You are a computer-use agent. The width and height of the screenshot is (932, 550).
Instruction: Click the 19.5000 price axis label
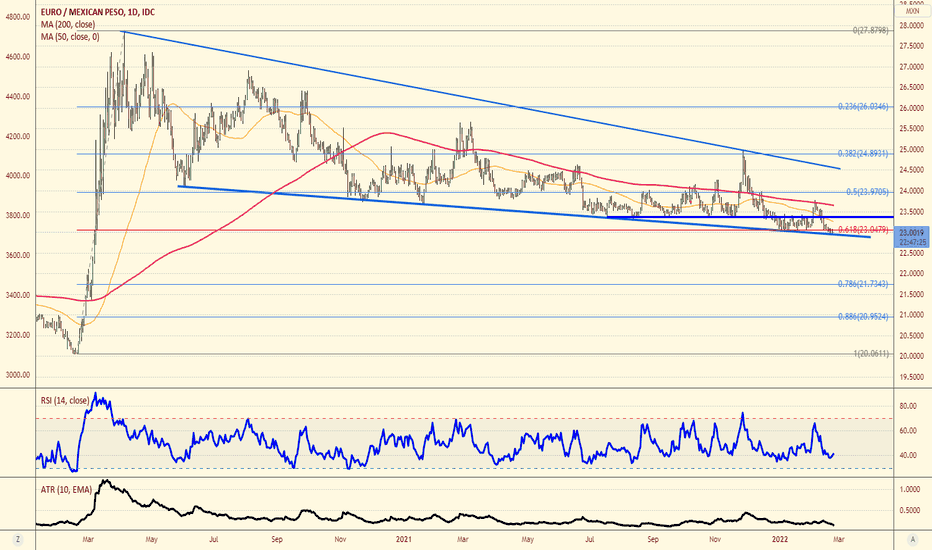(912, 377)
